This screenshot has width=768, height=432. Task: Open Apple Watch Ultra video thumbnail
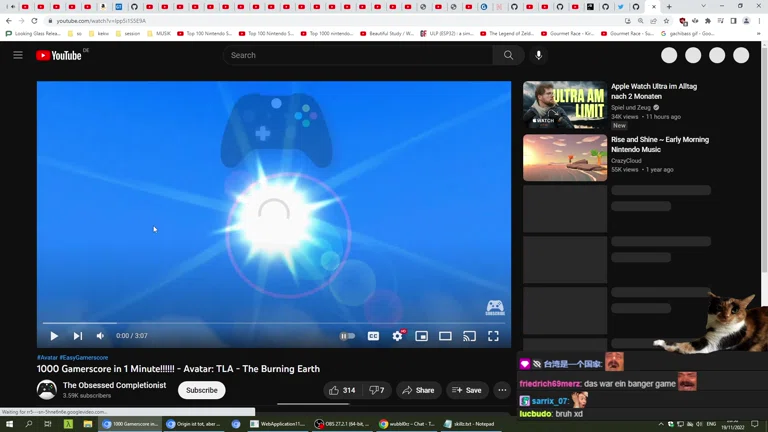click(564, 105)
